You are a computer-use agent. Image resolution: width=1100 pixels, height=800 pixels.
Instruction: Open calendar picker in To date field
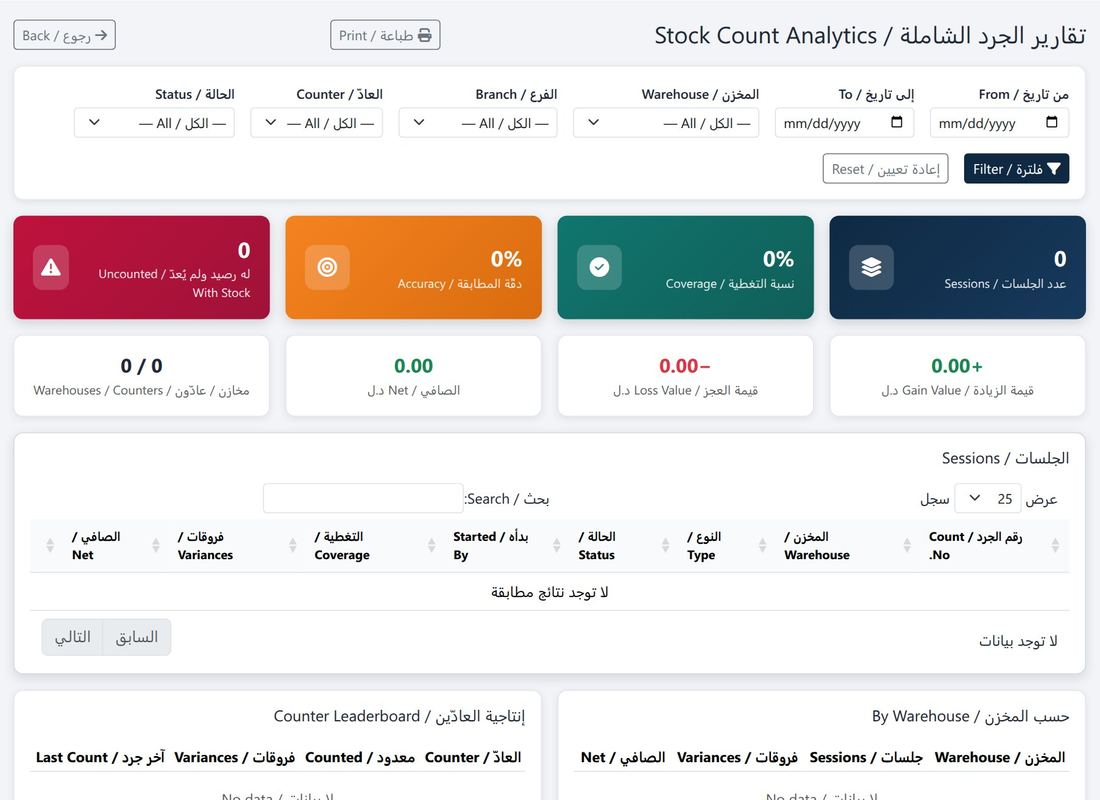(x=897, y=123)
